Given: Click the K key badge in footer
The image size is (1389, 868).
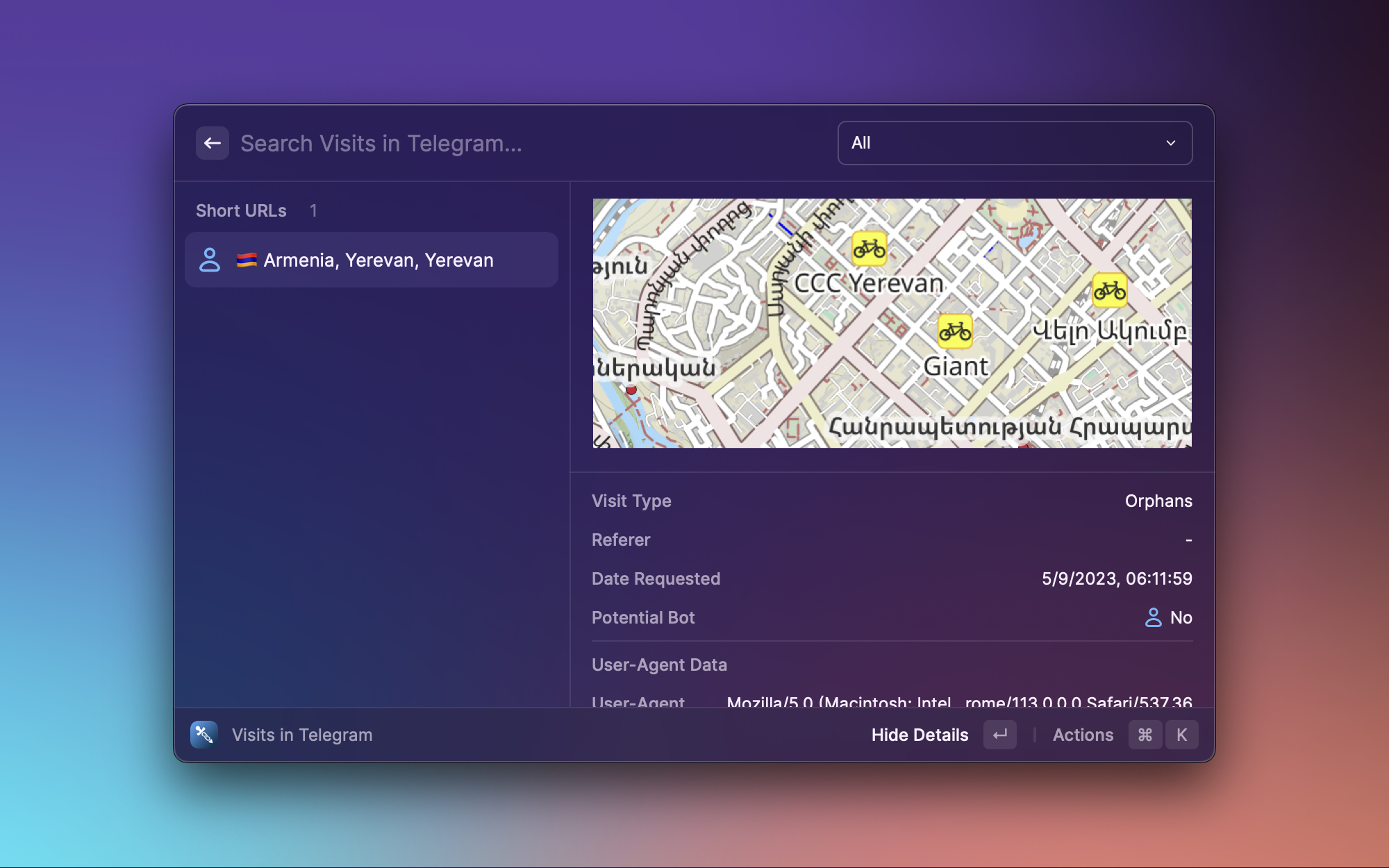Looking at the screenshot, I should click(x=1181, y=735).
